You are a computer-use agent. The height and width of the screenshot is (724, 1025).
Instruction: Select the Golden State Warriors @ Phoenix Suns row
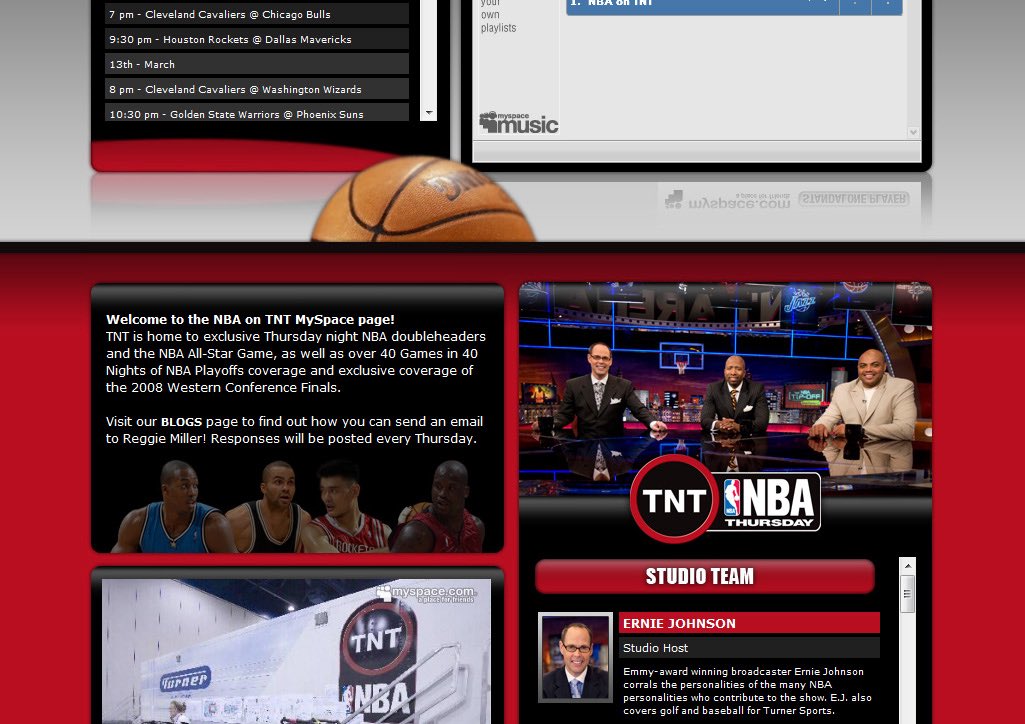[x=257, y=112]
